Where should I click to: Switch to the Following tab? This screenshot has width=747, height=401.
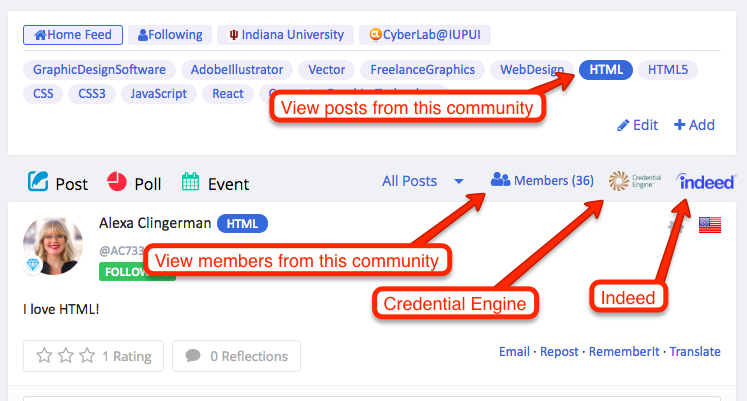(x=170, y=35)
